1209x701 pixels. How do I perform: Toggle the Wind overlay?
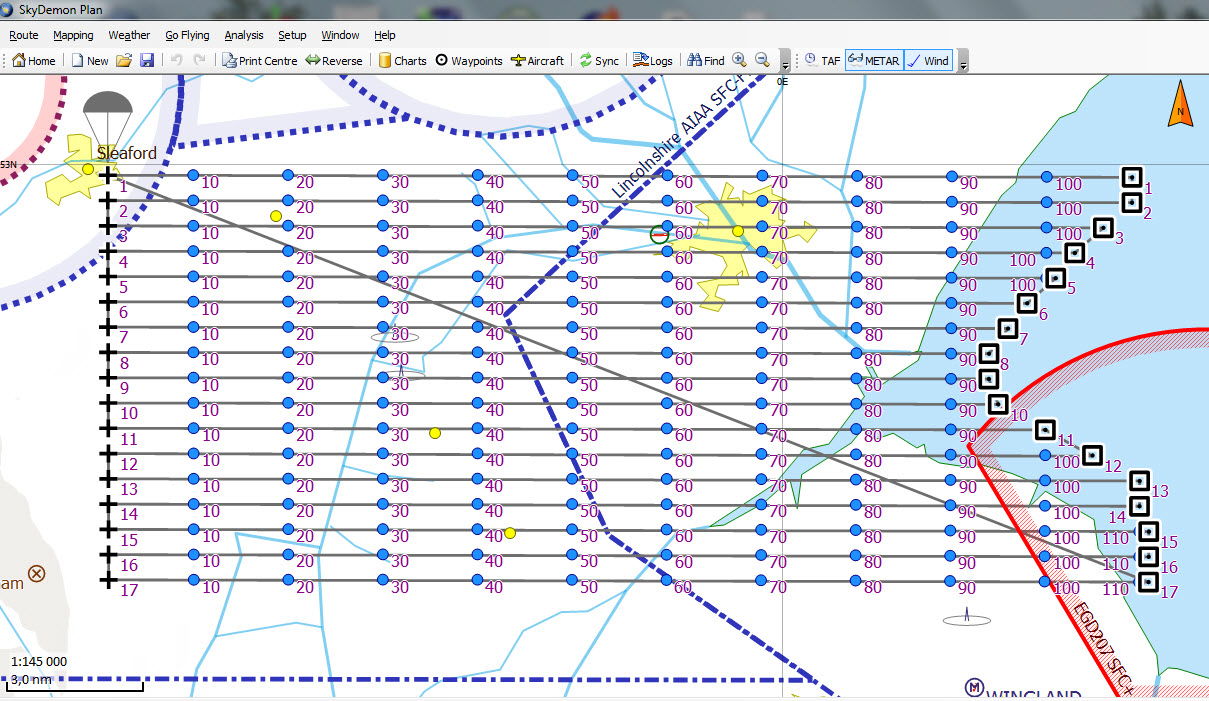[x=928, y=60]
